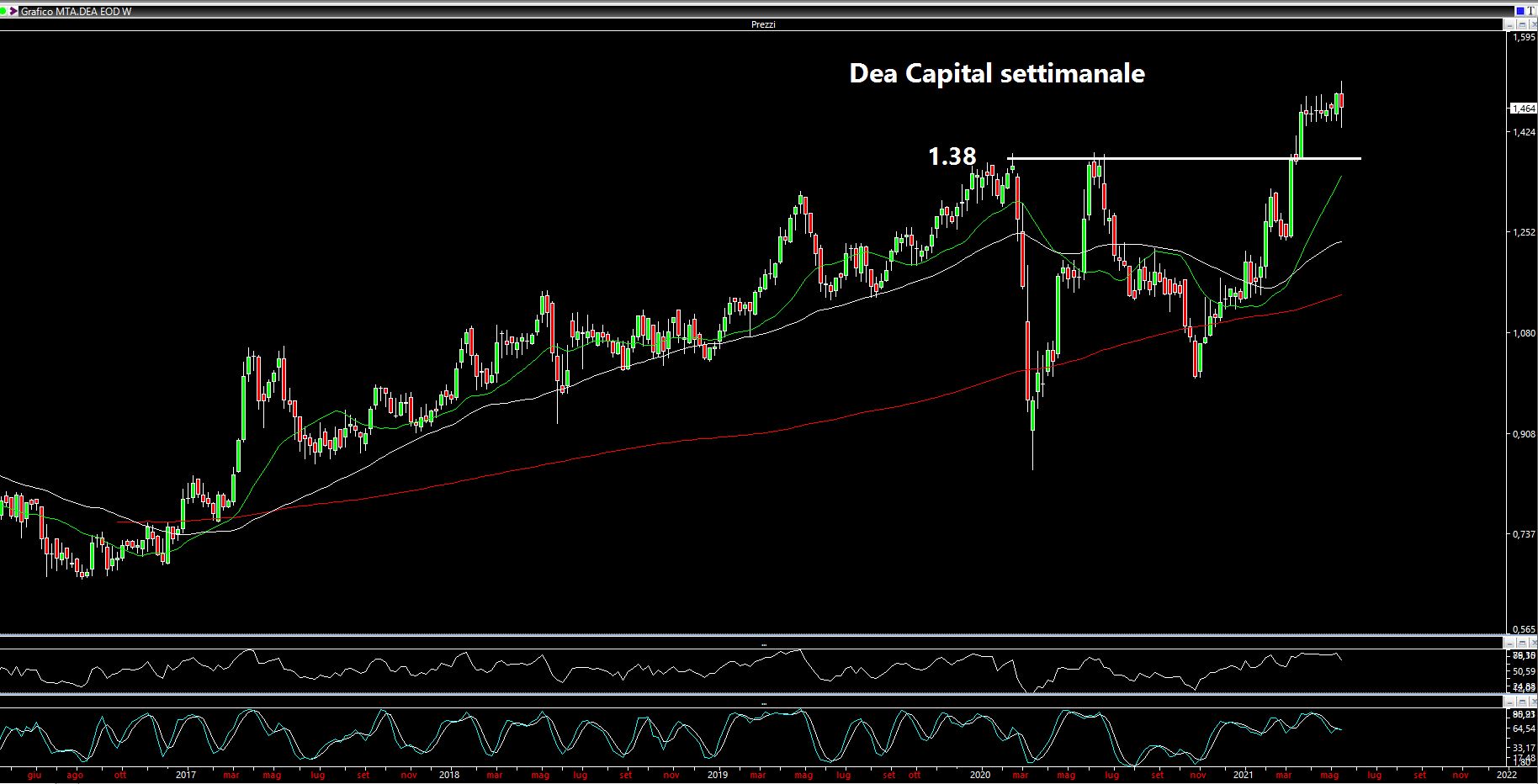
Task: Click the Prezzi pane header label
Action: [x=763, y=24]
